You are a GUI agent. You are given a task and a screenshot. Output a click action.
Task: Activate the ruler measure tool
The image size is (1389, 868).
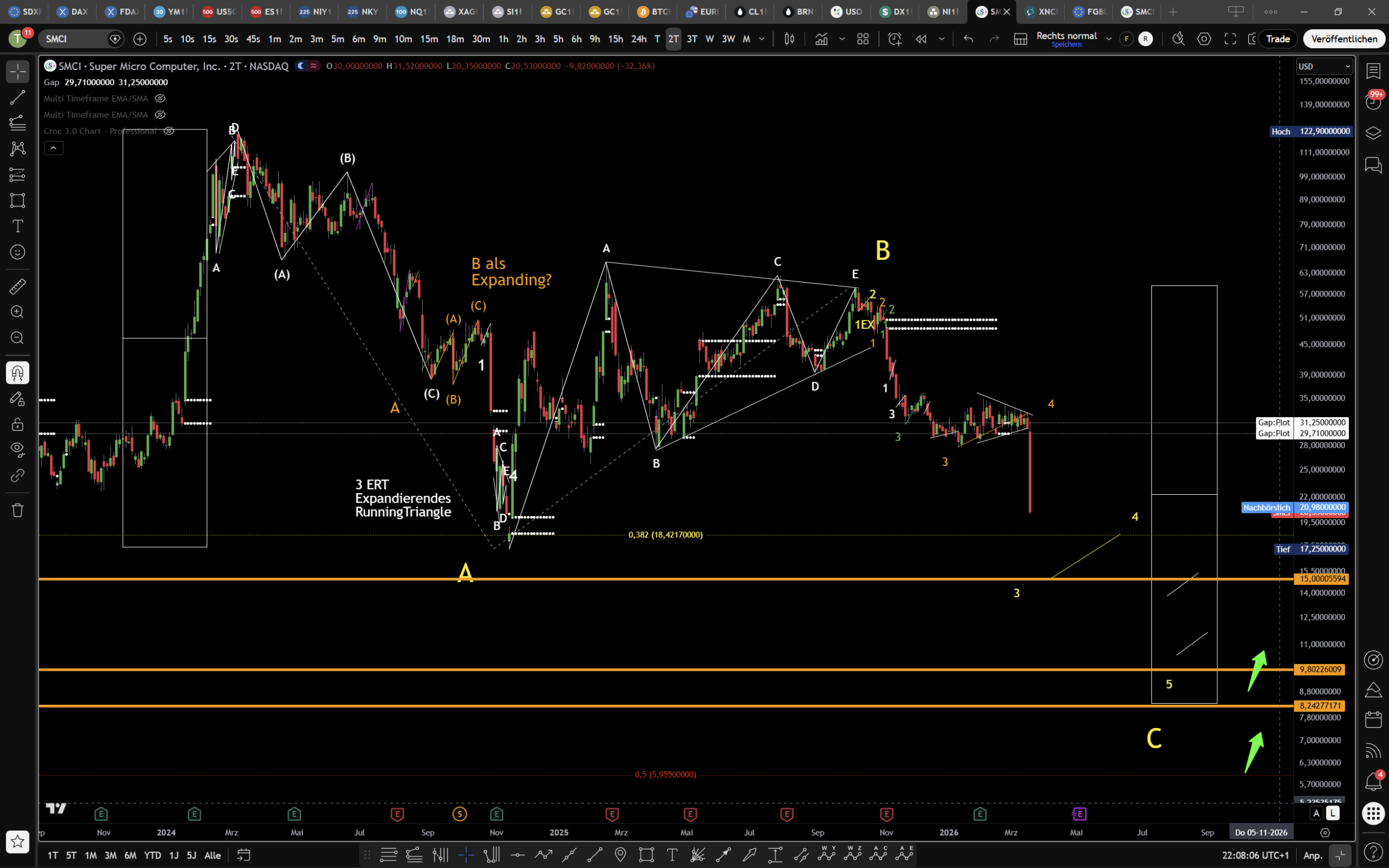17,287
